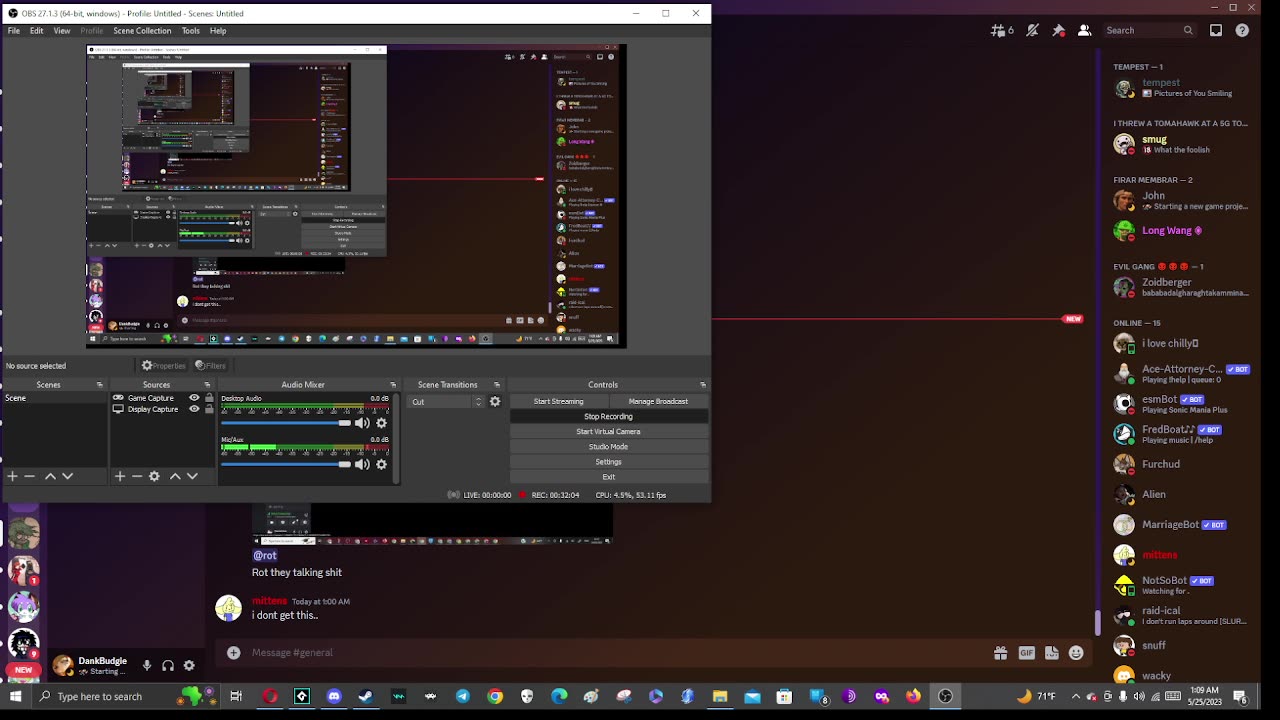Pop out the Audio Mixer dock
Screen dimensions: 1280x720
coord(393,385)
